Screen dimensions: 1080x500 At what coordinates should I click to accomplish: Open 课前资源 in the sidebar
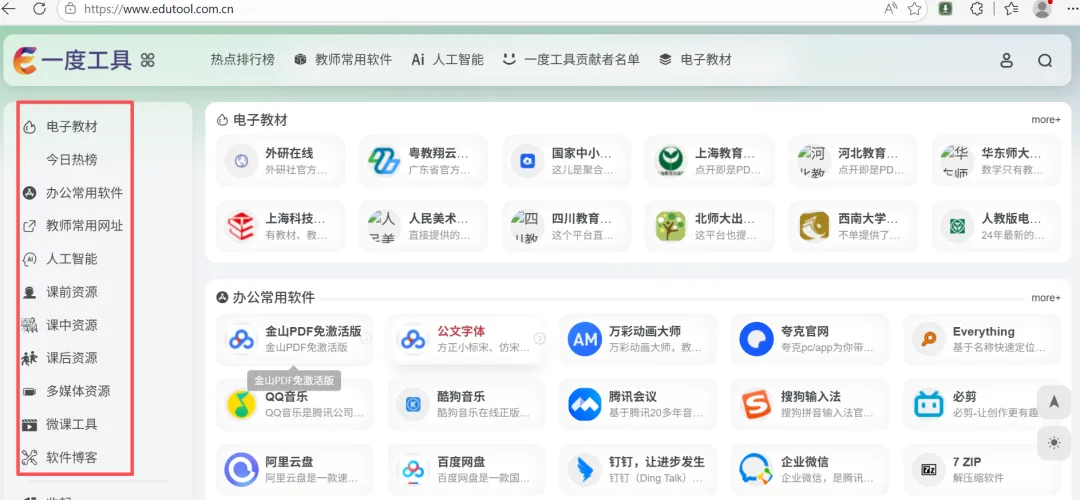72,292
